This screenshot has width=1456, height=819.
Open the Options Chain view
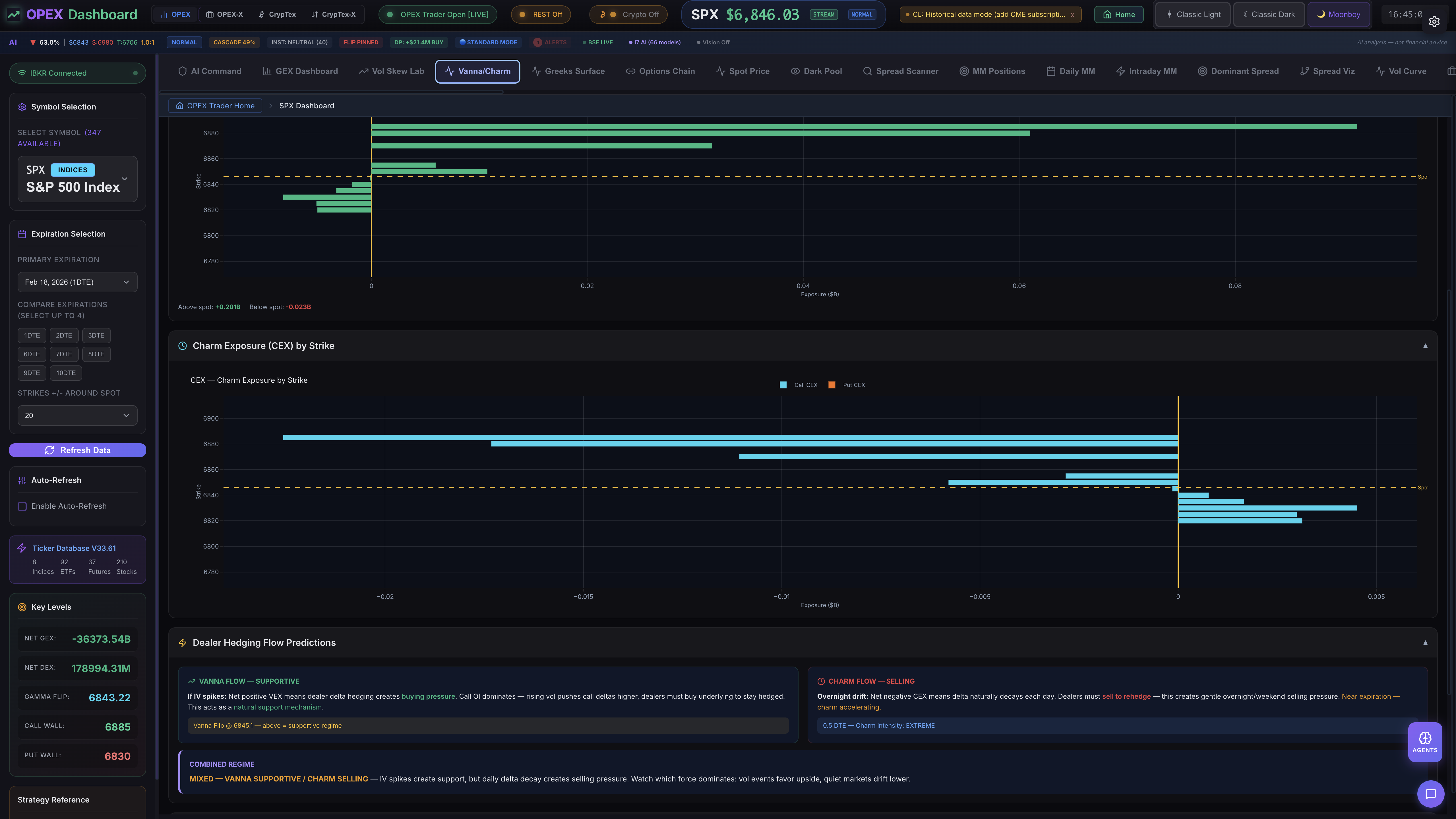click(x=660, y=71)
